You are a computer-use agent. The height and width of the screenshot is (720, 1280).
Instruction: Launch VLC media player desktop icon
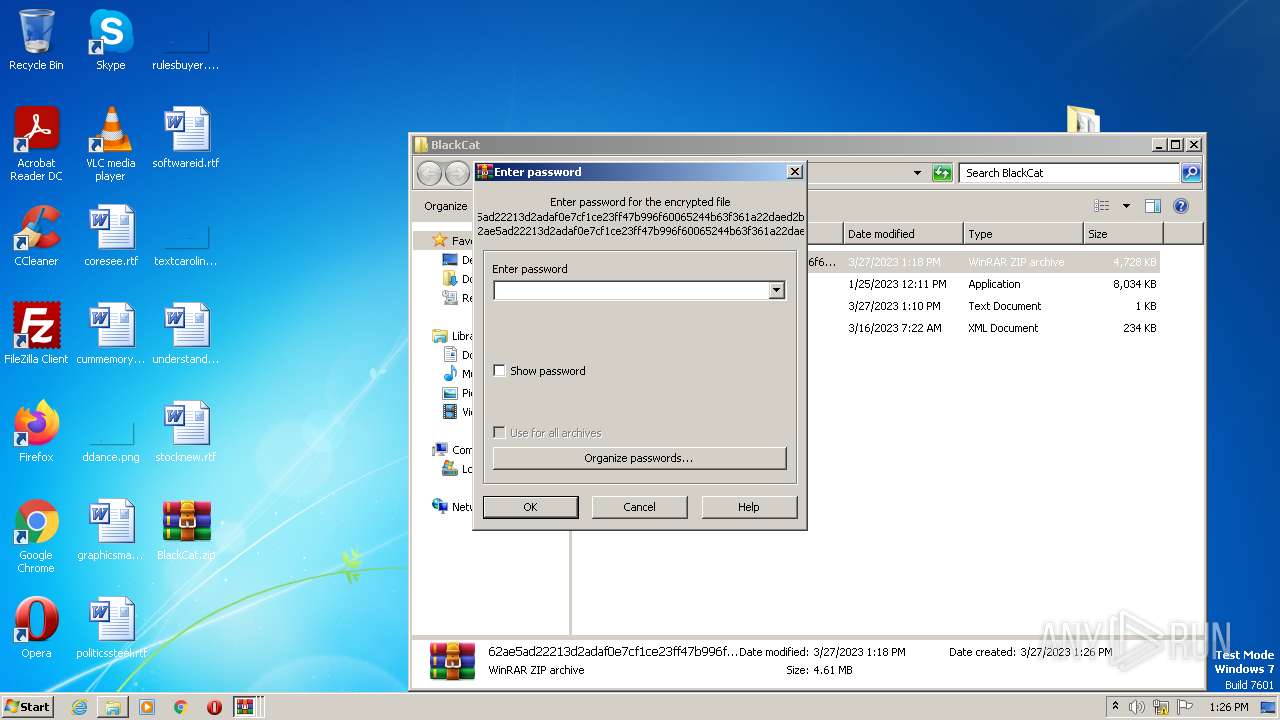[110, 144]
